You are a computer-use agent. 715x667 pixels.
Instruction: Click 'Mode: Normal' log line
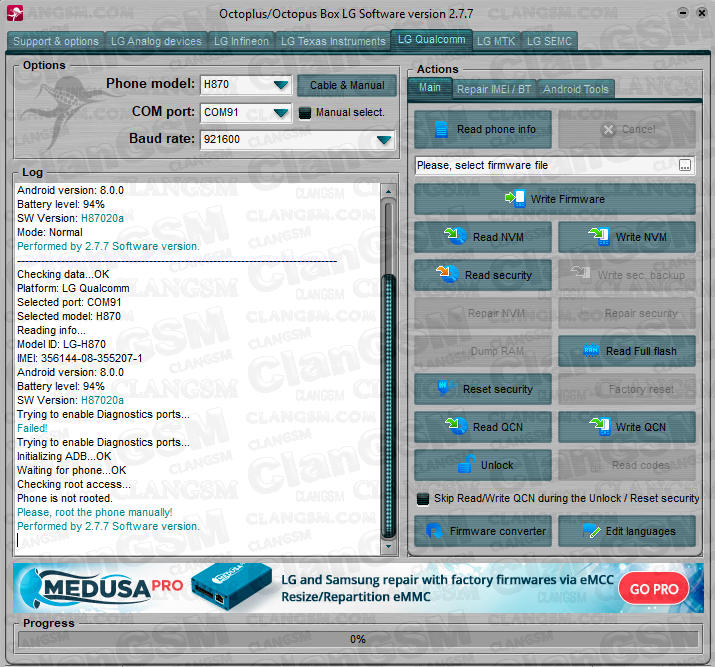[x=50, y=232]
